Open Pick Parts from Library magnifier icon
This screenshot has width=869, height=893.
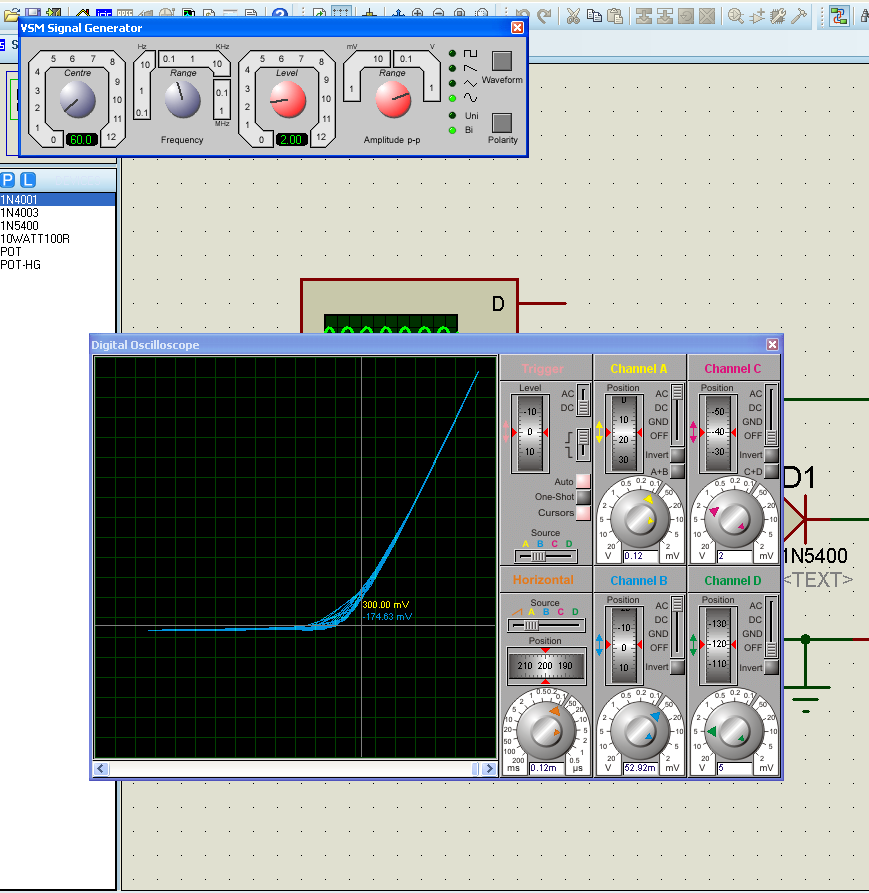point(736,15)
